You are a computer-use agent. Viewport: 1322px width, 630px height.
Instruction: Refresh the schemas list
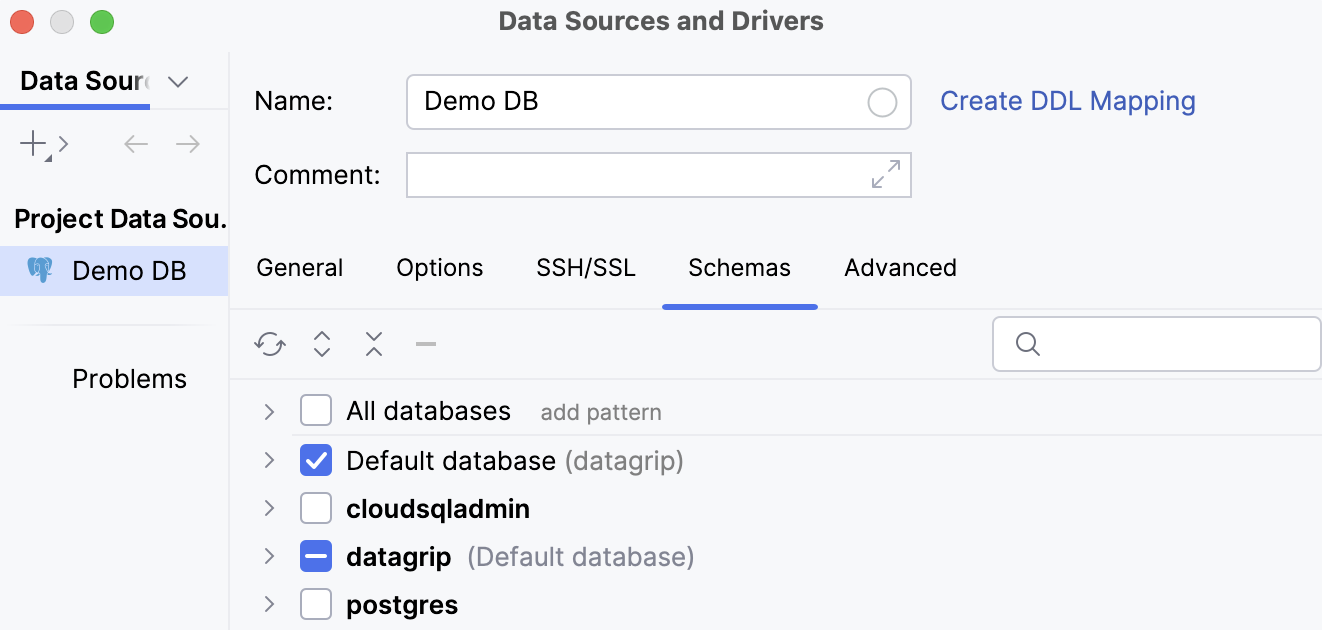(269, 343)
